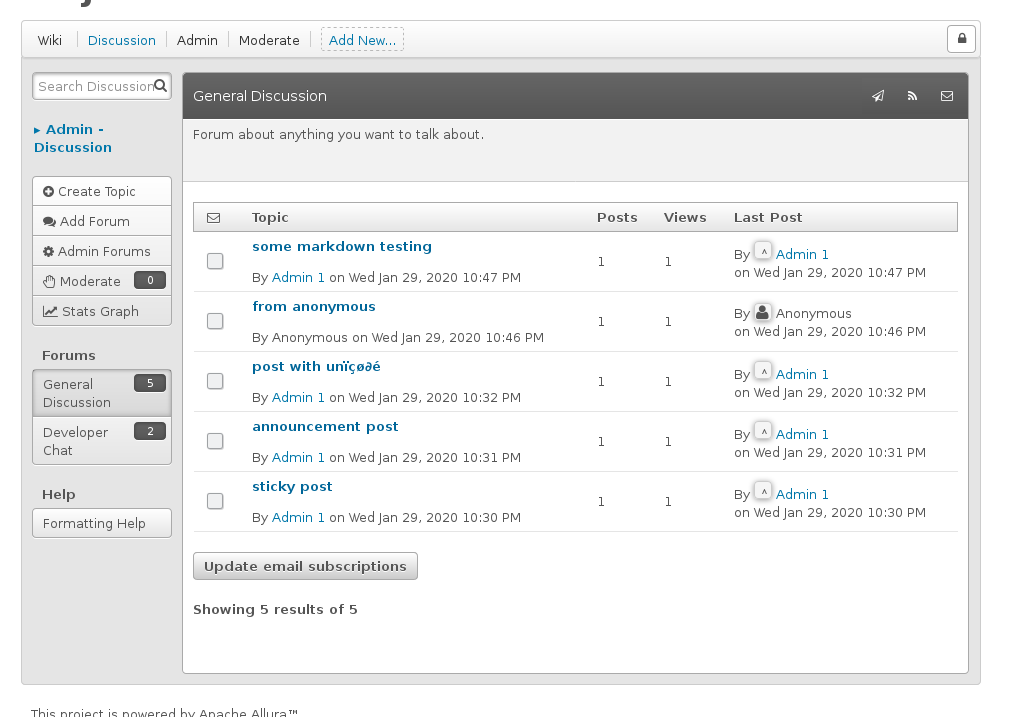The height and width of the screenshot is (717, 1023).
Task: Open the Moderate sidebar item
Action: tap(90, 281)
